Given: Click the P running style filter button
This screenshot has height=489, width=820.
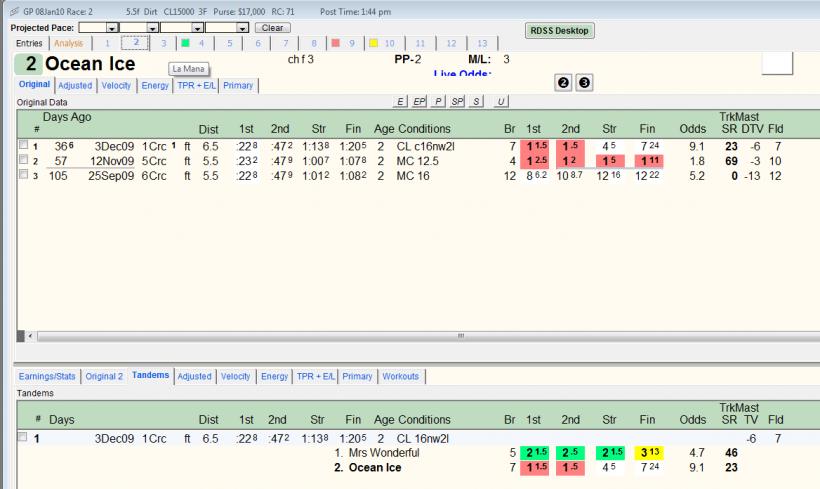Looking at the screenshot, I should tap(438, 101).
